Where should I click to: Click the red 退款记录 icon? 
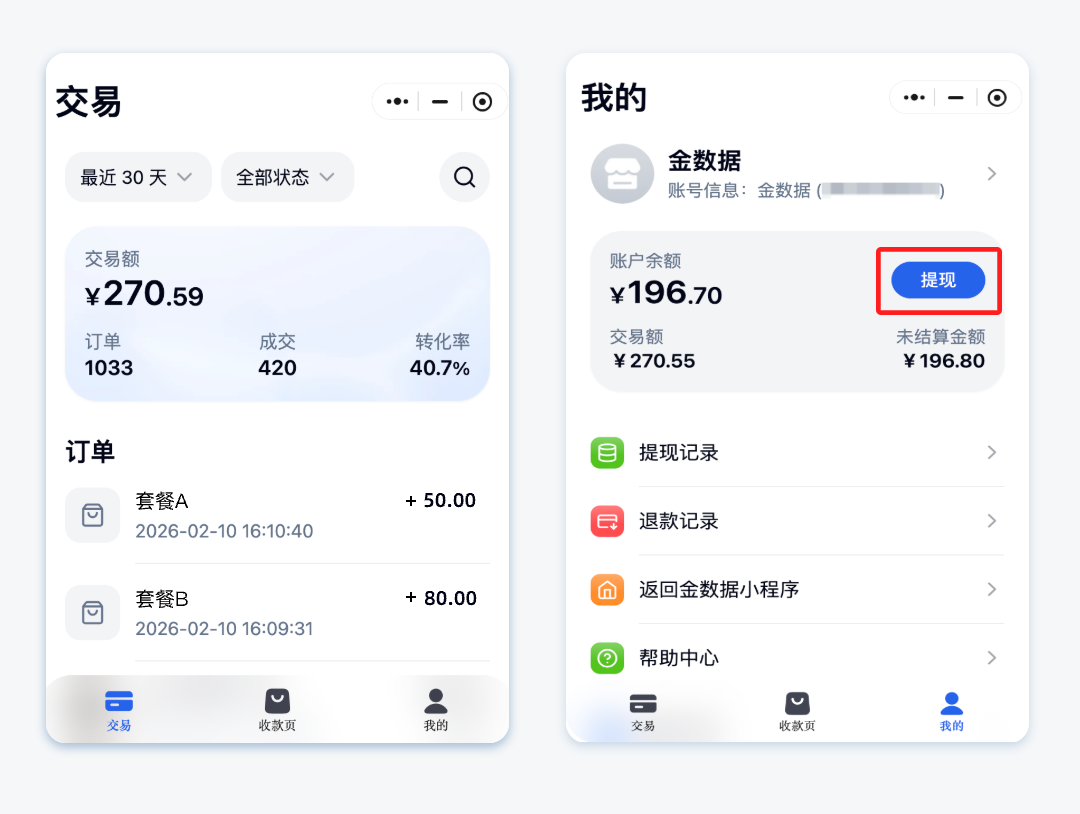607,521
